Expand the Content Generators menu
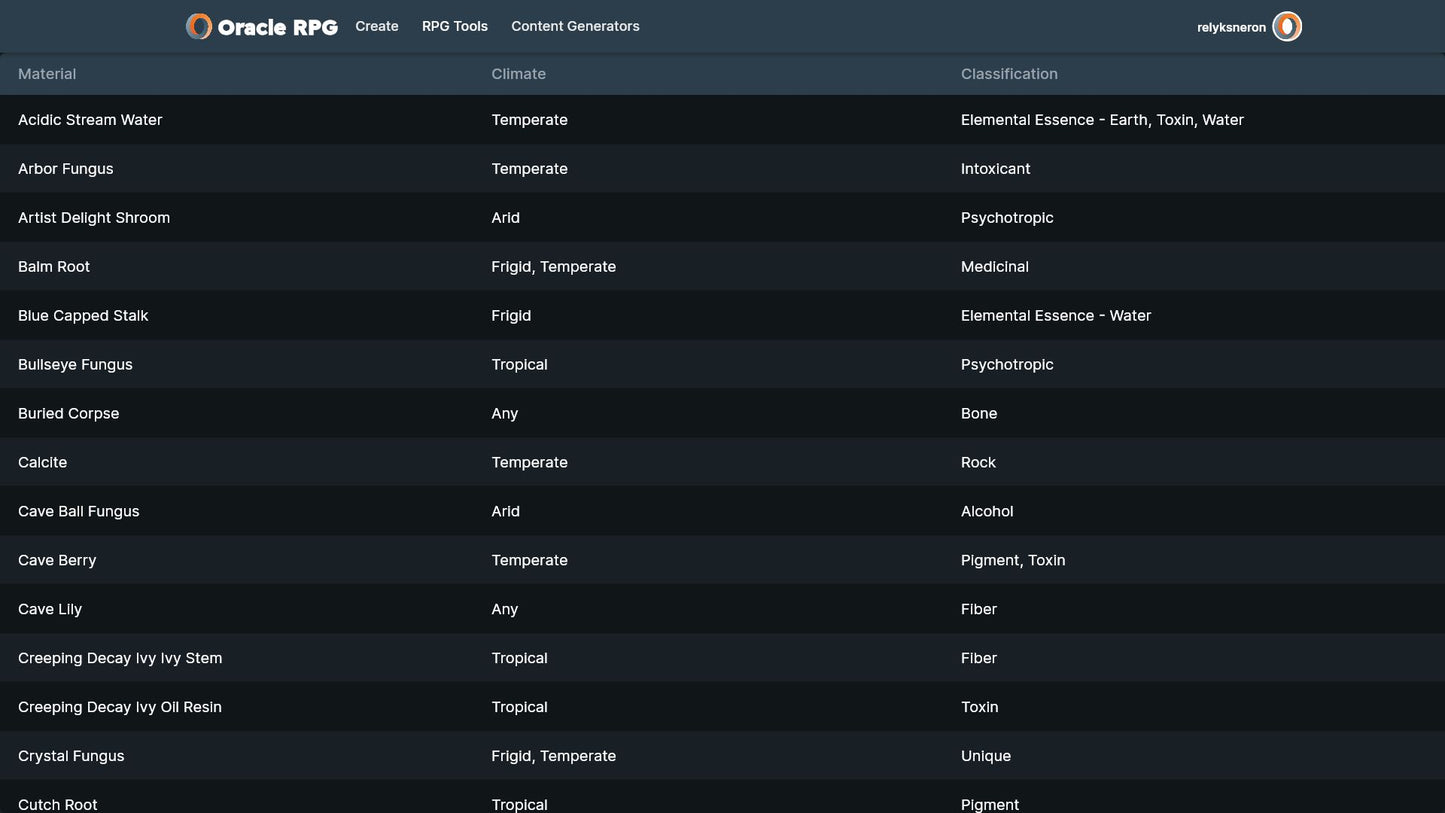The width and height of the screenshot is (1445, 813). click(575, 27)
